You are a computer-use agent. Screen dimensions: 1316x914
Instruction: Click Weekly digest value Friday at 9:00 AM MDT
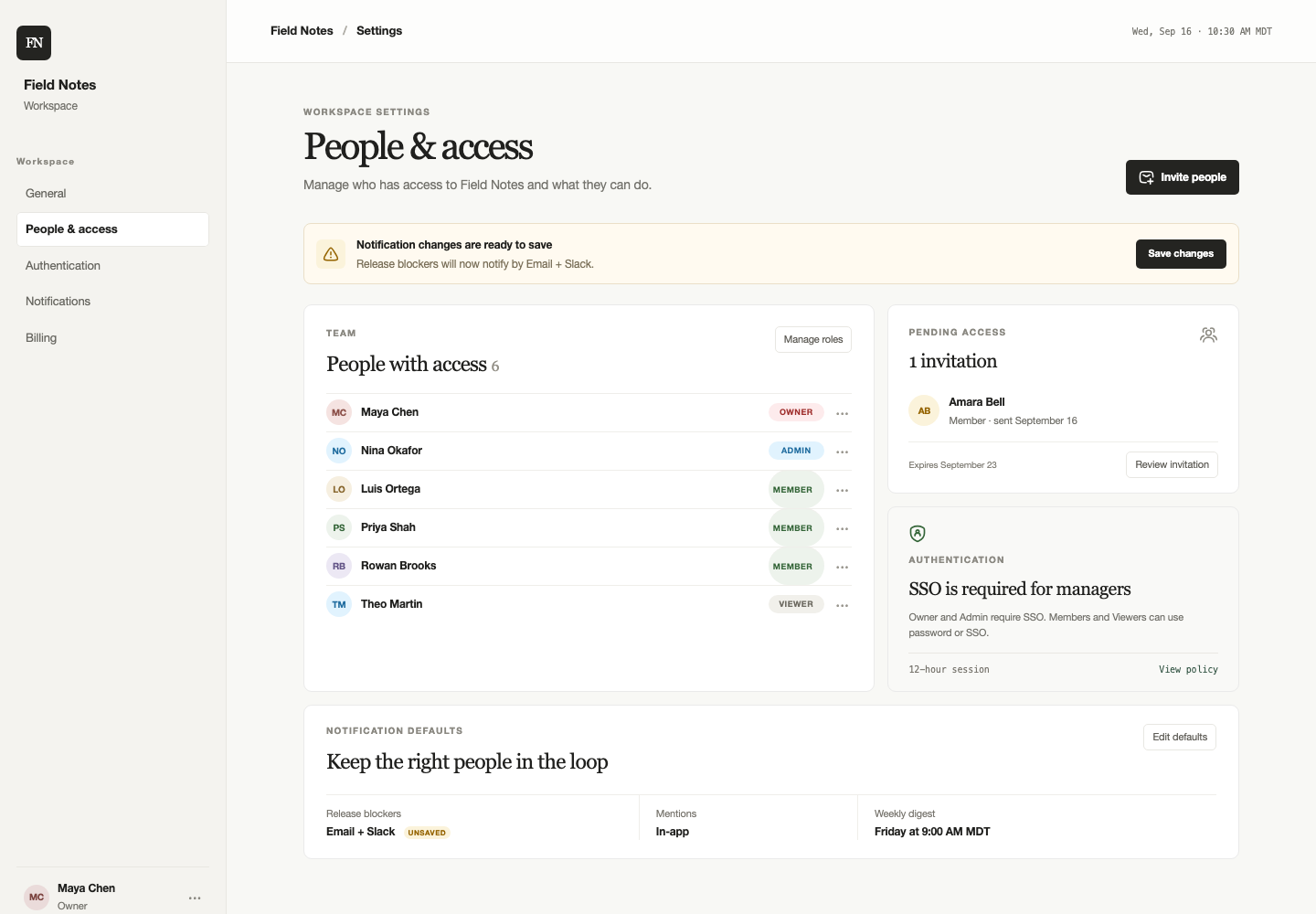[932, 832]
